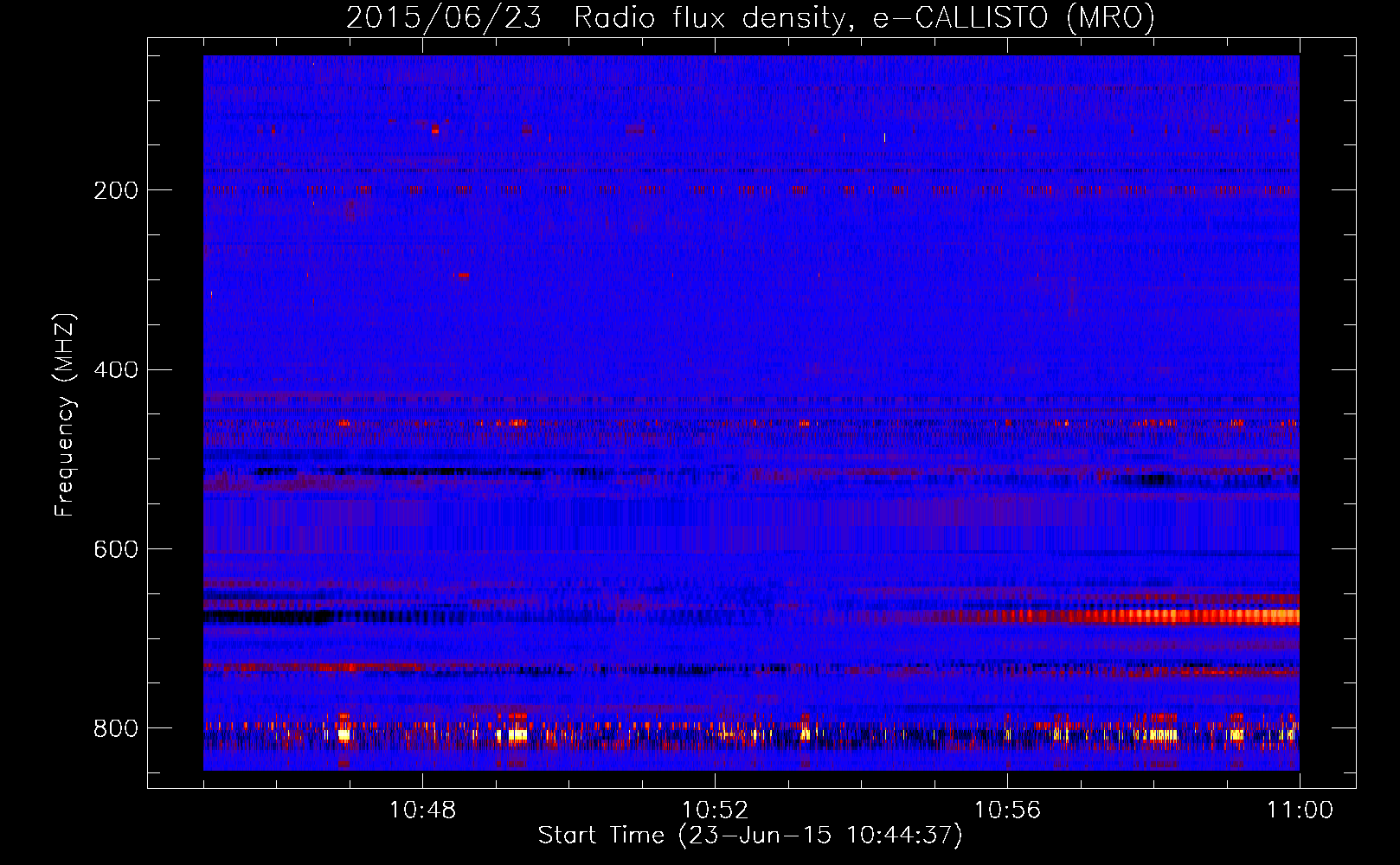Click the 800 frequency tick label
This screenshot has height=865, width=1400.
coord(116,728)
